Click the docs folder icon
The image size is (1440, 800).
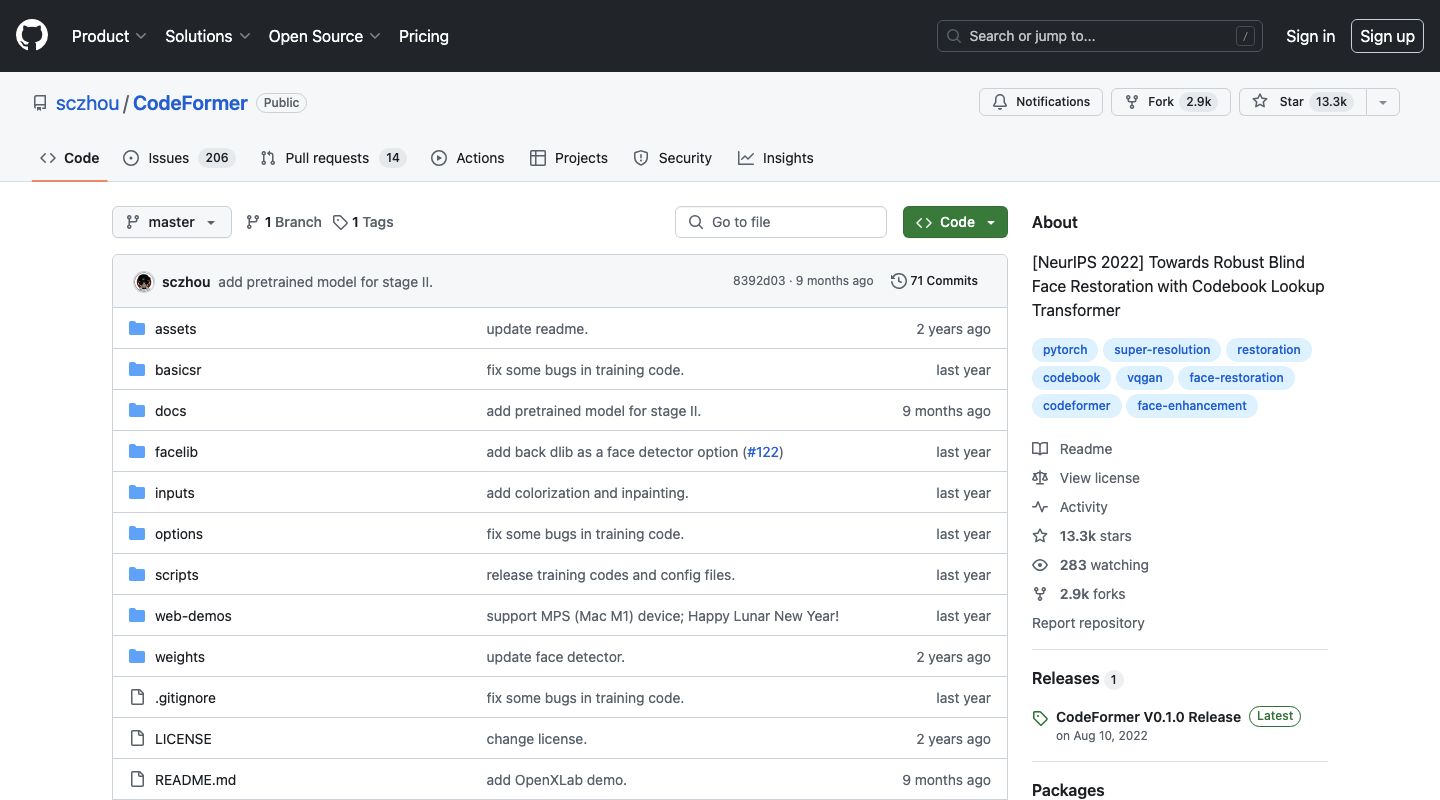(x=137, y=411)
